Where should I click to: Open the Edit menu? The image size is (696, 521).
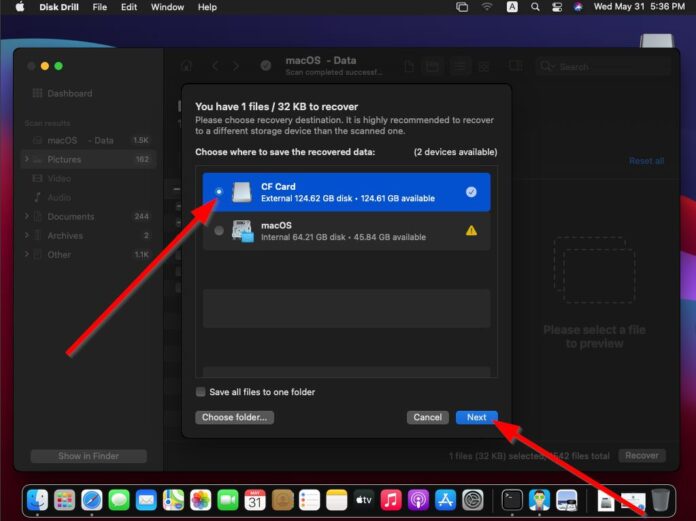129,7
